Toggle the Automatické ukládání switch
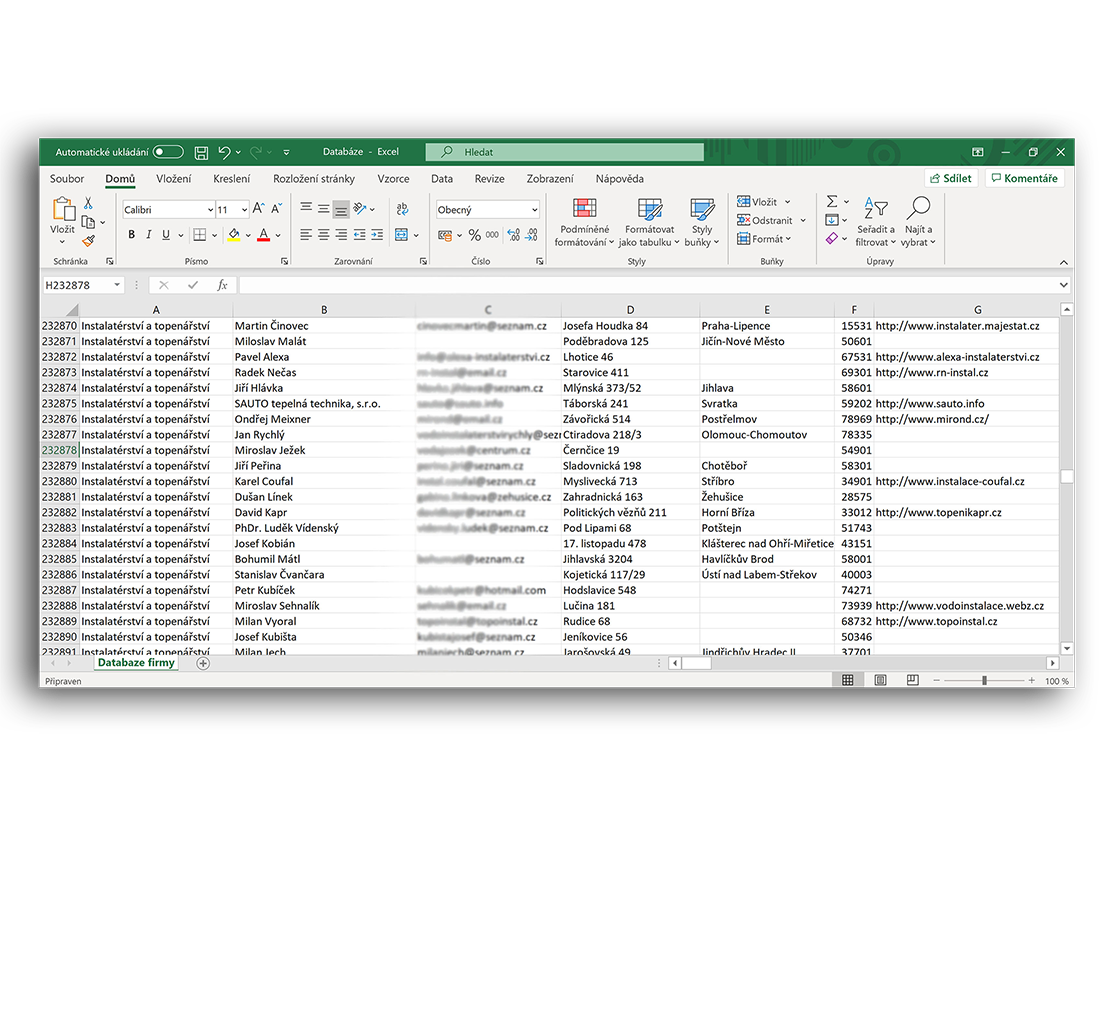 tap(168, 152)
